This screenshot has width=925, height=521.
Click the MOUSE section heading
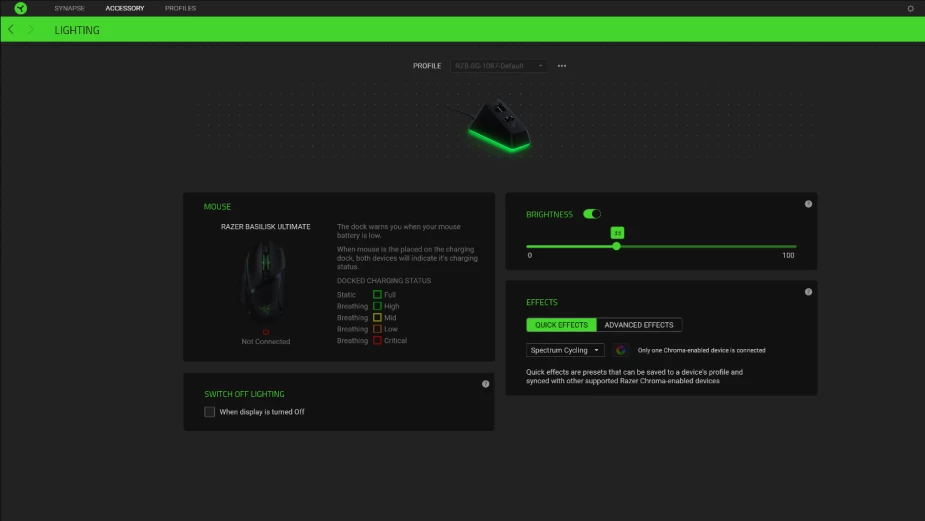pyautogui.click(x=217, y=207)
